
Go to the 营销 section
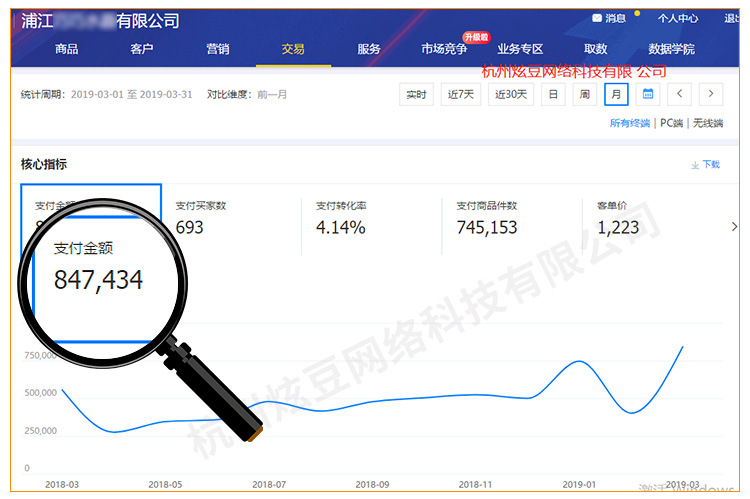pyautogui.click(x=218, y=49)
